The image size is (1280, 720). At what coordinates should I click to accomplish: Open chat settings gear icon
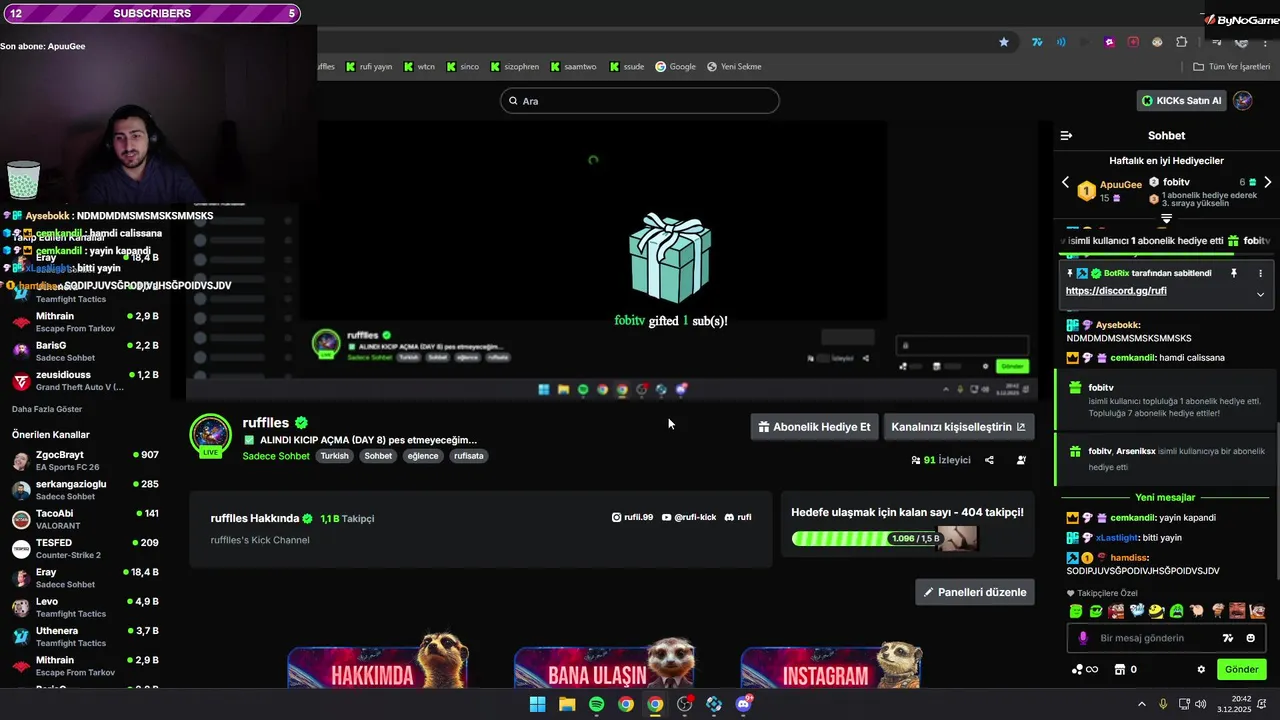pyautogui.click(x=1201, y=669)
